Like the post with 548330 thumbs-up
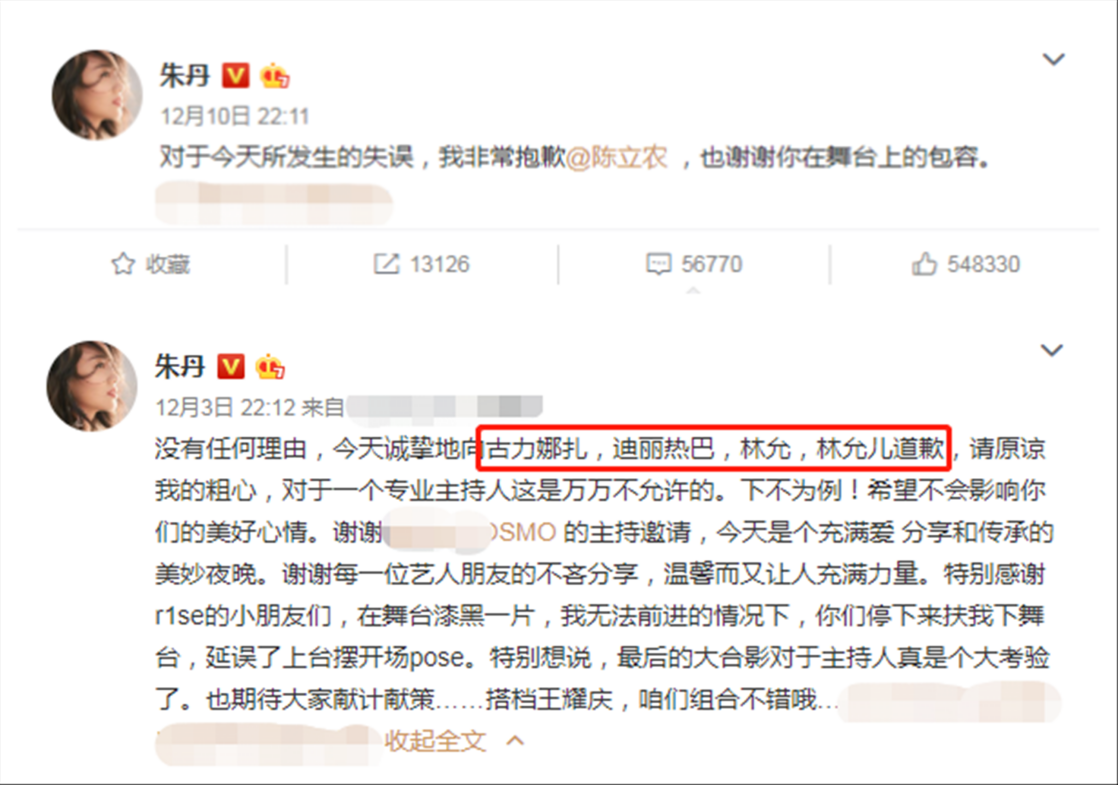Screen dimensions: 1118x785 (x=925, y=264)
